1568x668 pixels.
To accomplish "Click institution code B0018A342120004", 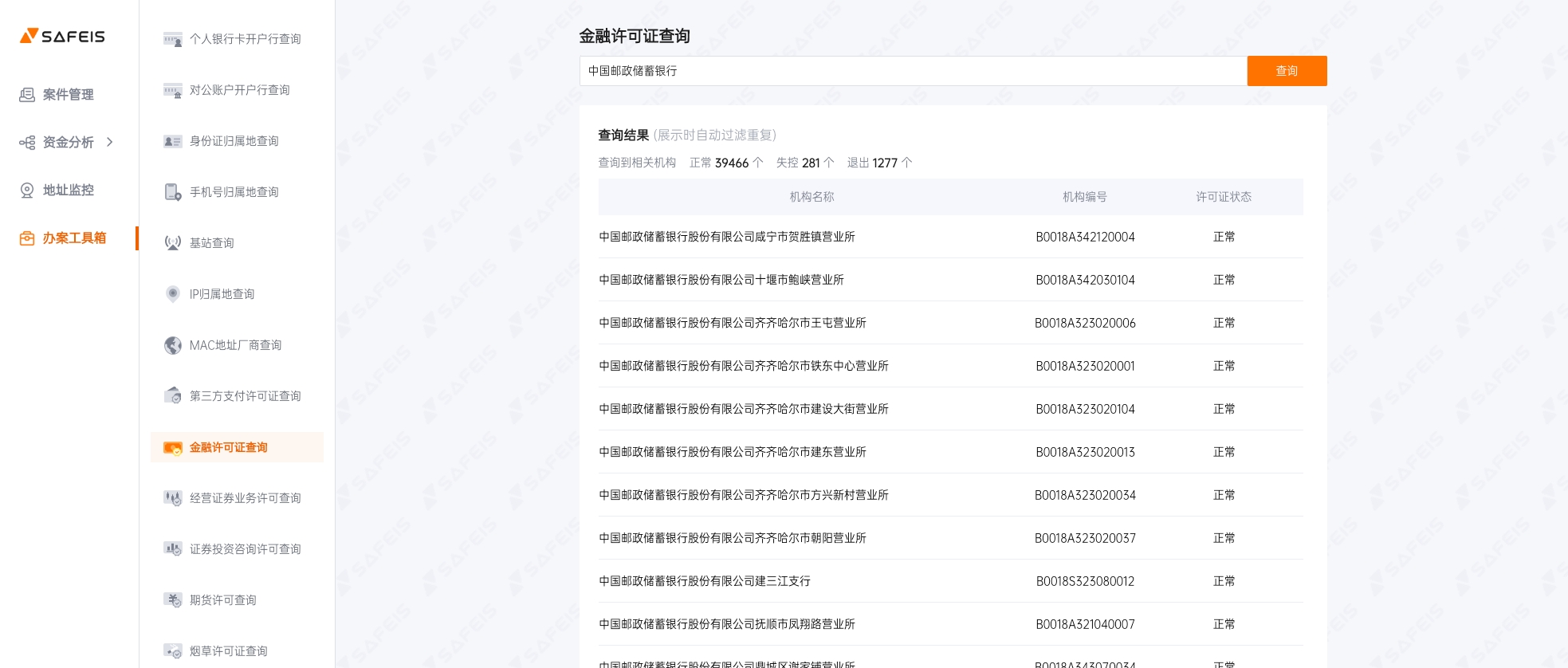I will (x=1085, y=237).
